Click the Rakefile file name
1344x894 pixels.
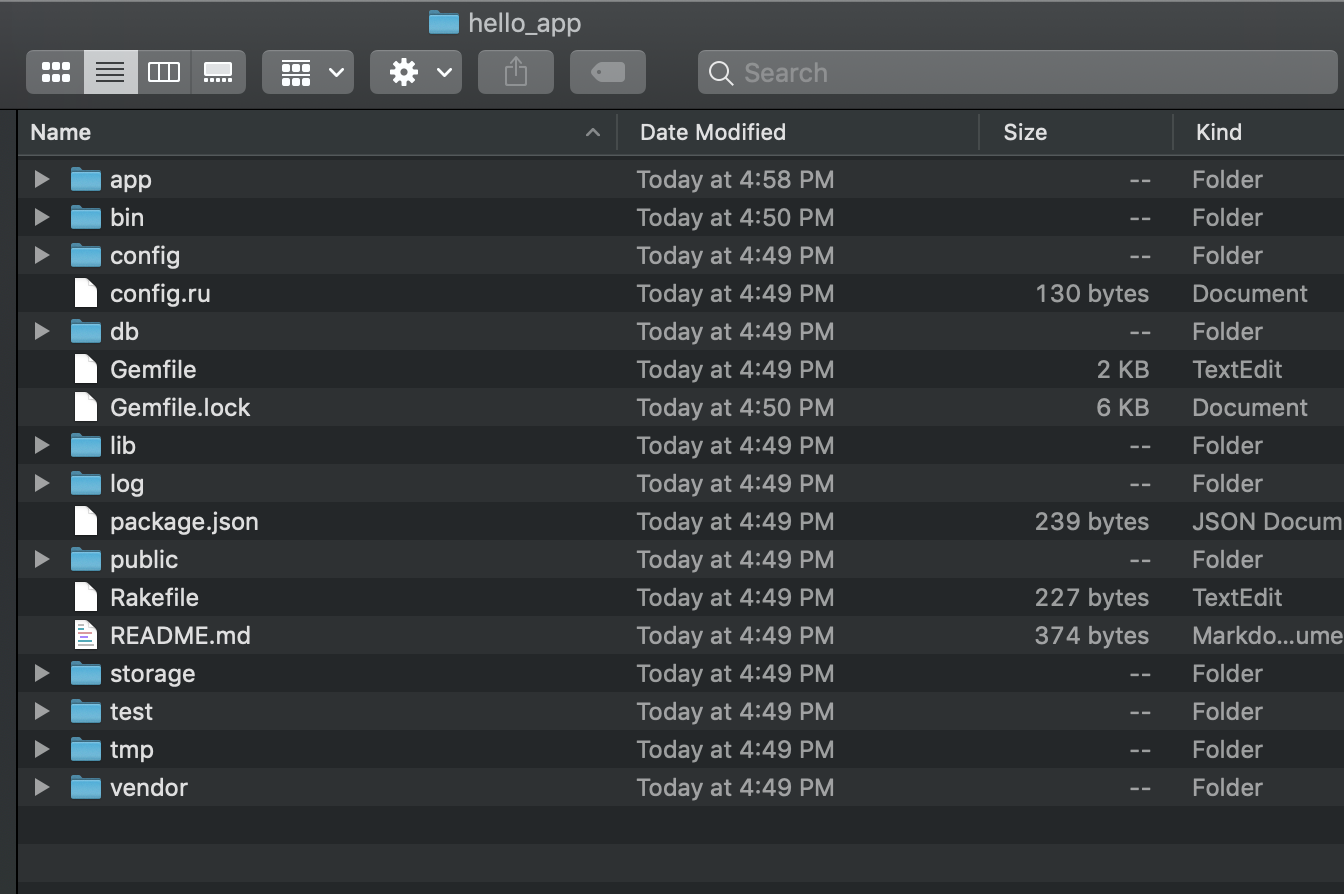tap(154, 597)
